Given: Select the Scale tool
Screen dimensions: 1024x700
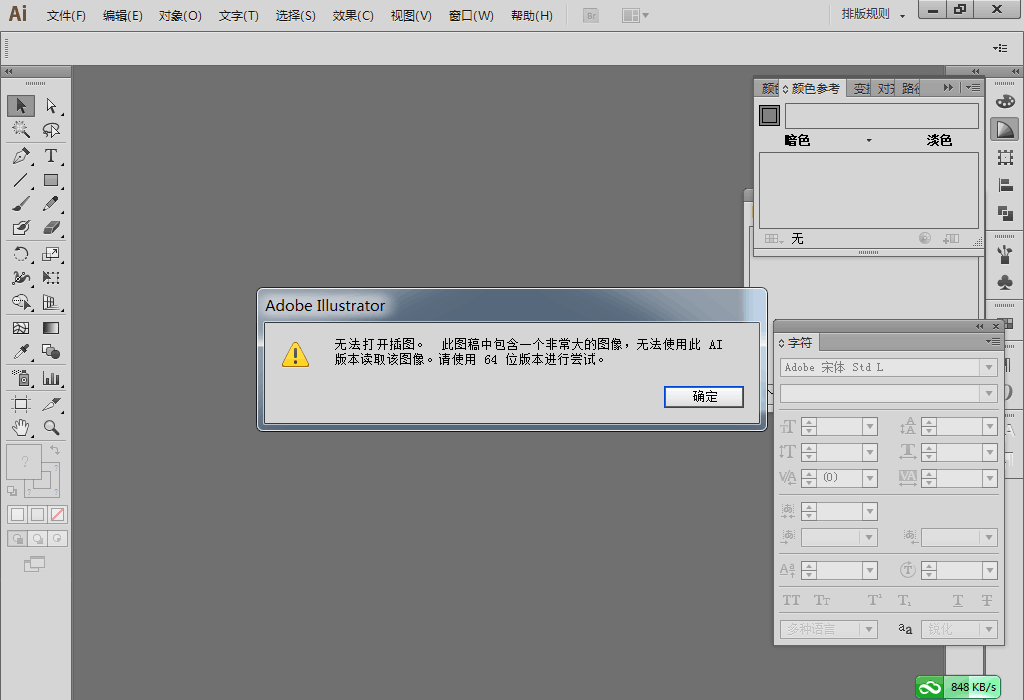Looking at the screenshot, I should coord(51,254).
